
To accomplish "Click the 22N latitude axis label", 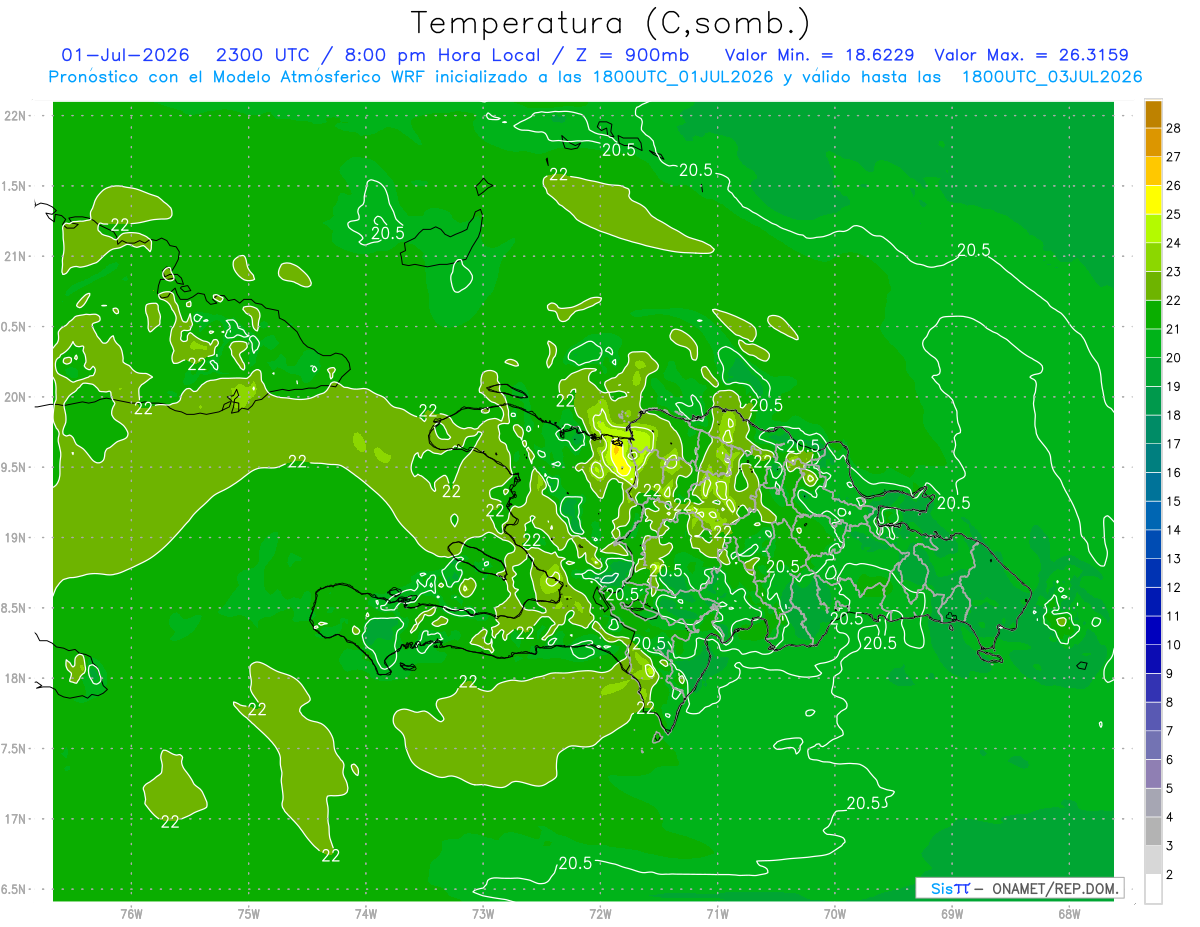I will pyautogui.click(x=17, y=115).
